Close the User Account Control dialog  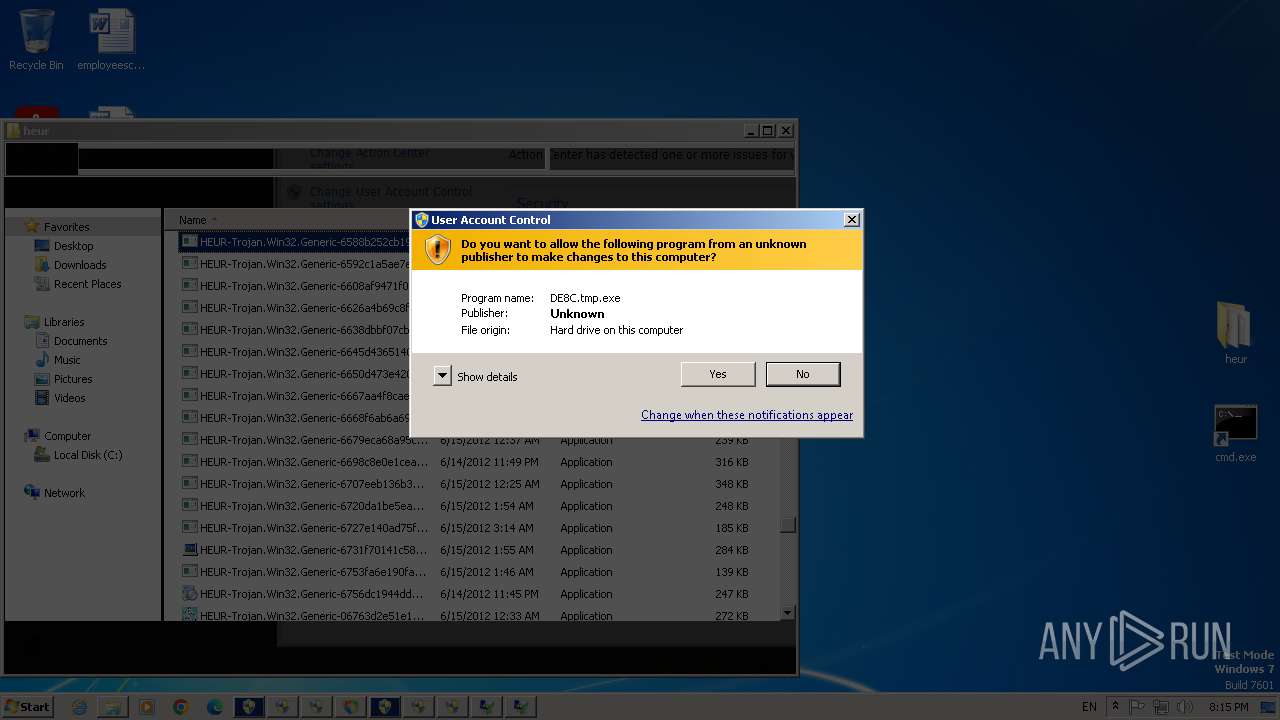852,220
